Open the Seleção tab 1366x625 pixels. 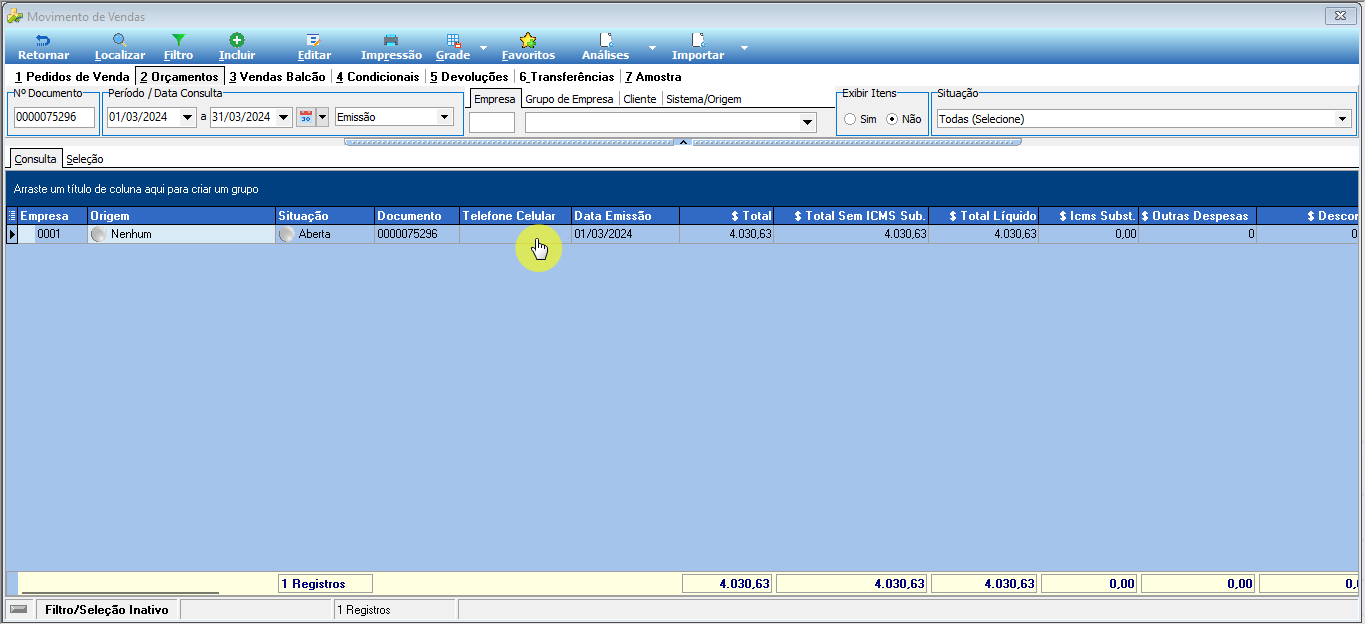(85, 159)
